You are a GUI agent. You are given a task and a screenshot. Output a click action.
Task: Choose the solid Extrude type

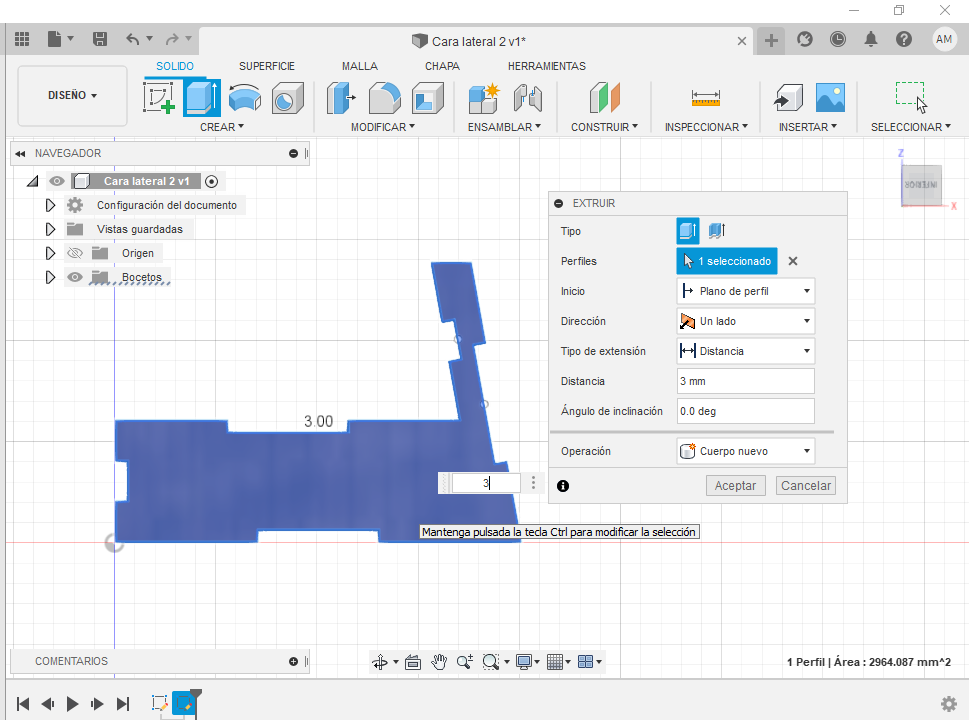point(688,231)
